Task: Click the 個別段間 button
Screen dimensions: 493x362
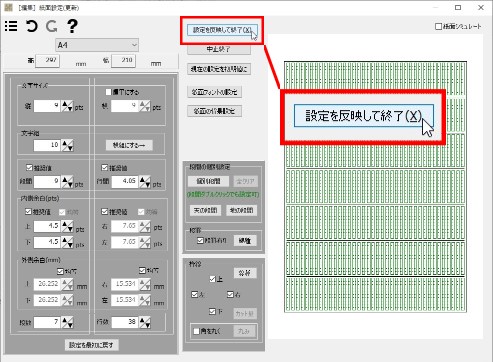Action: click(x=208, y=181)
